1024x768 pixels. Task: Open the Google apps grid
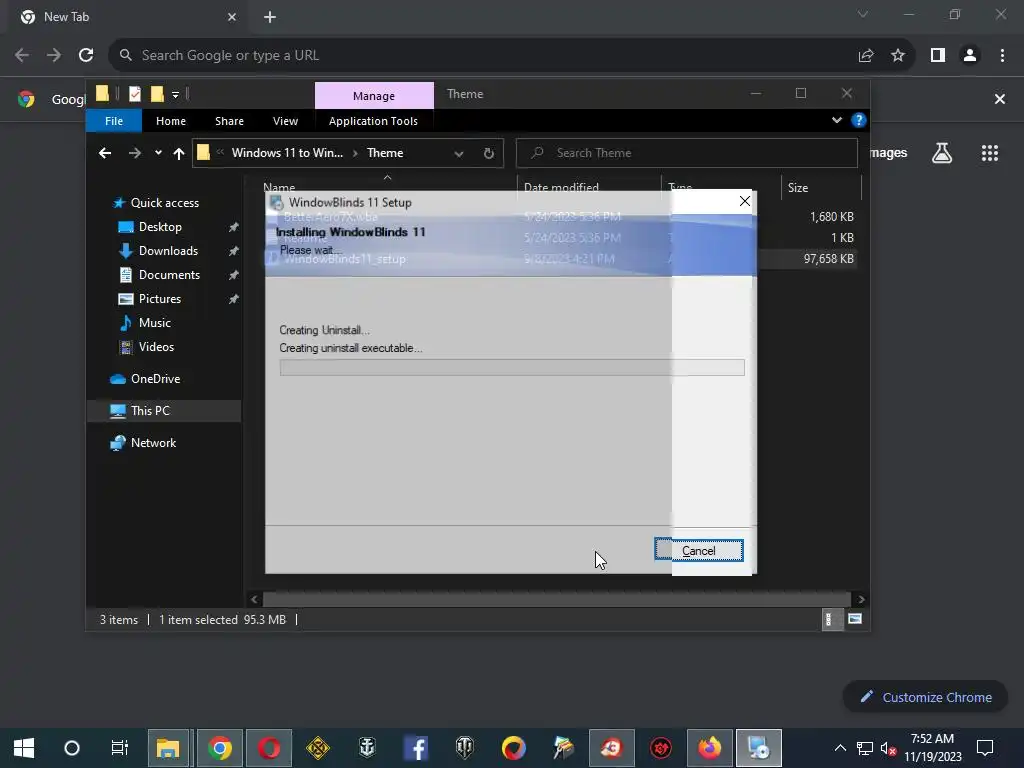pos(989,153)
